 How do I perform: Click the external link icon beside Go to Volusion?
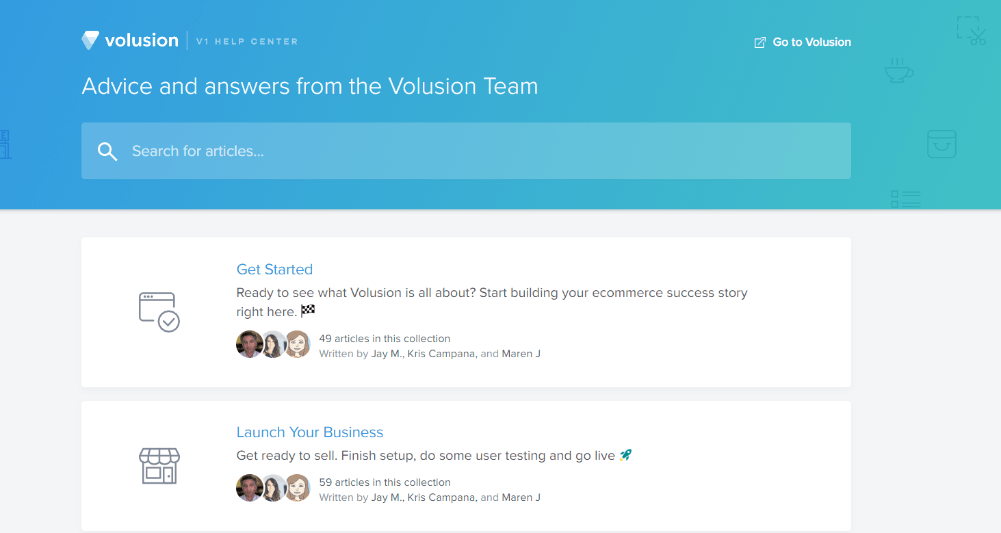pyautogui.click(x=760, y=43)
